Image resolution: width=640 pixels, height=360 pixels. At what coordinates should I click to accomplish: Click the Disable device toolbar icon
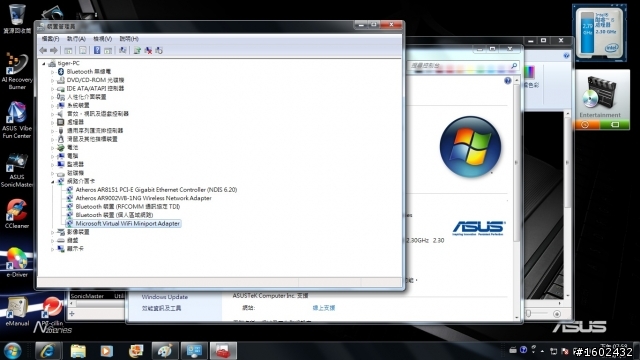pos(159,50)
